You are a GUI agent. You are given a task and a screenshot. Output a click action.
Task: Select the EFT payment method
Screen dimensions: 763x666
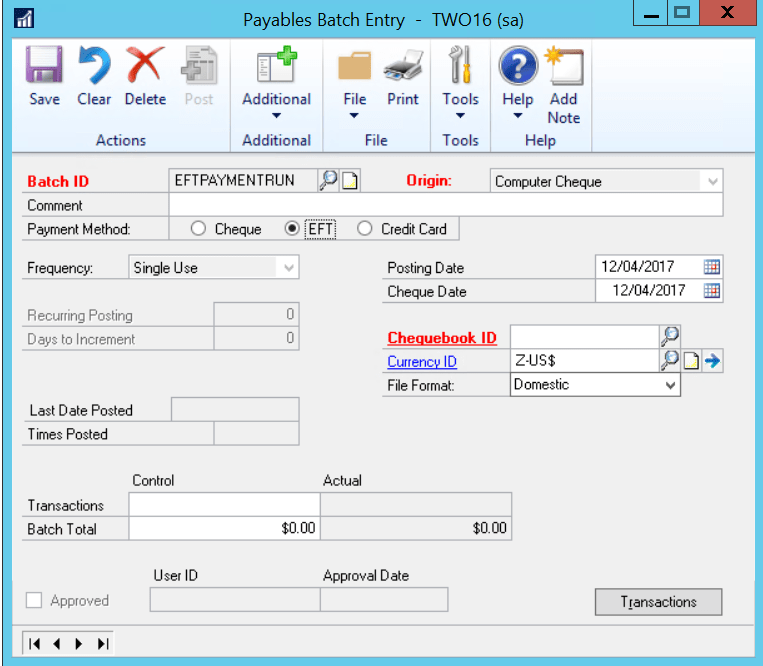292,229
